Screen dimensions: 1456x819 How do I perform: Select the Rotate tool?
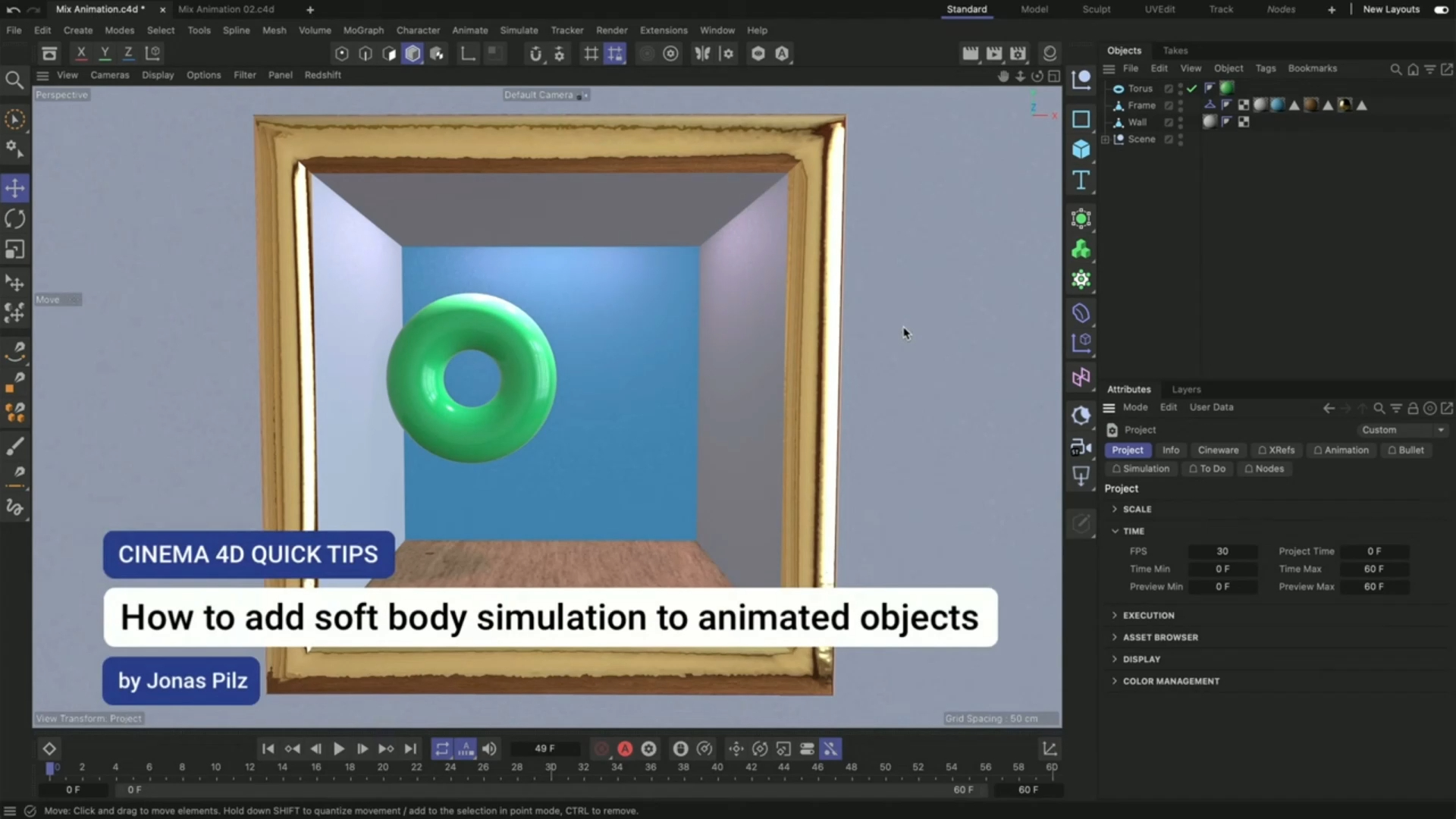[x=15, y=218]
